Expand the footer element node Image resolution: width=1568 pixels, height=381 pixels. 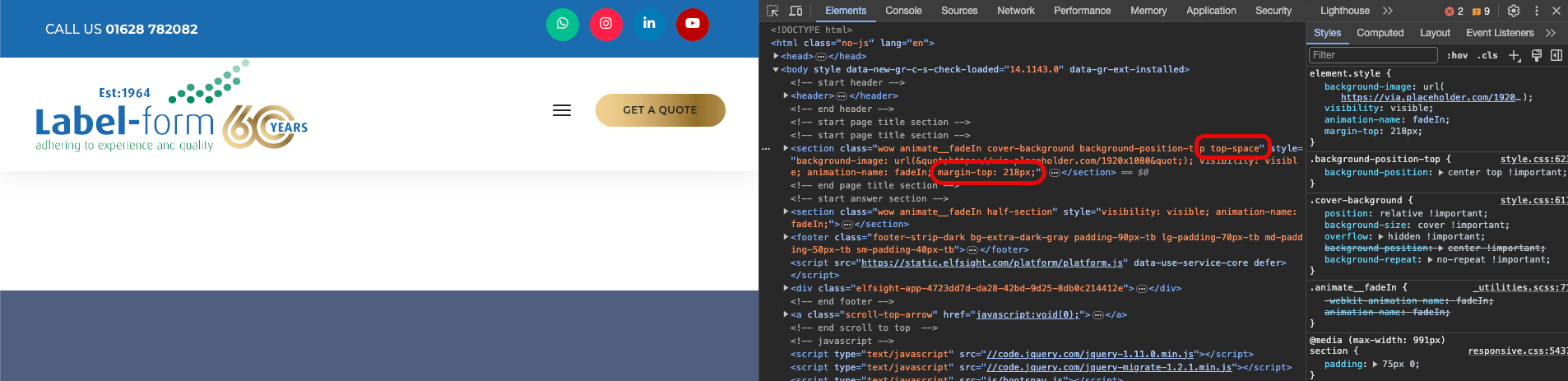pos(786,237)
